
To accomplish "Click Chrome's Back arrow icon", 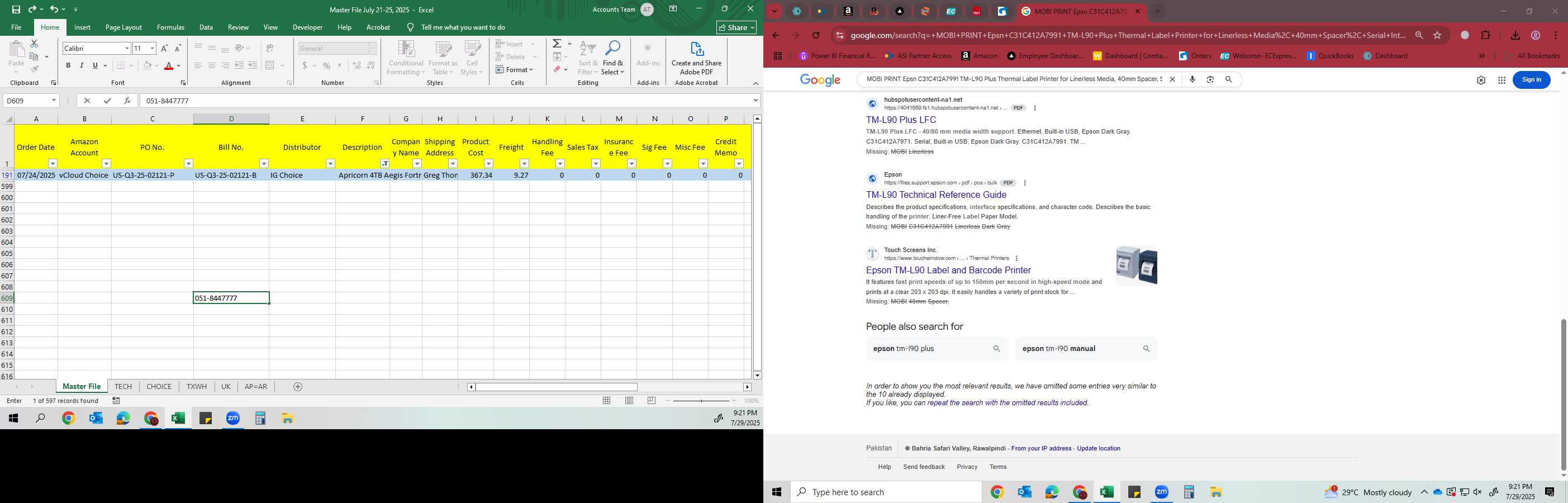I will [x=776, y=35].
